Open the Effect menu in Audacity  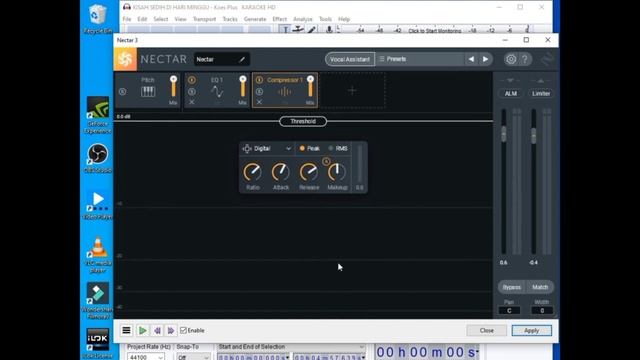[x=280, y=19]
